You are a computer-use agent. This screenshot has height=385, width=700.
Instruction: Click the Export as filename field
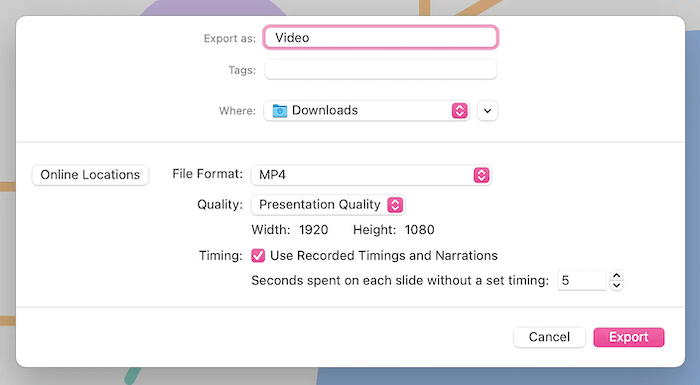[x=380, y=38]
